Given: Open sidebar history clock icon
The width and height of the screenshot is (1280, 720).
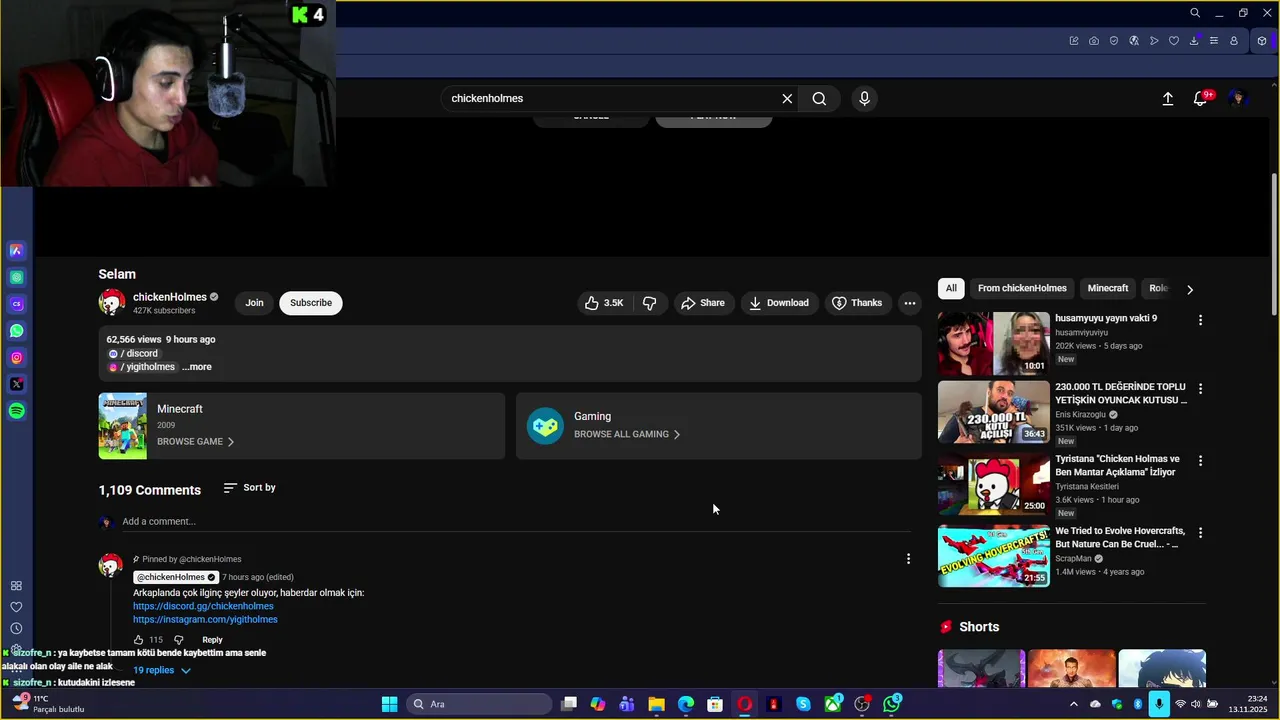Looking at the screenshot, I should (16, 628).
